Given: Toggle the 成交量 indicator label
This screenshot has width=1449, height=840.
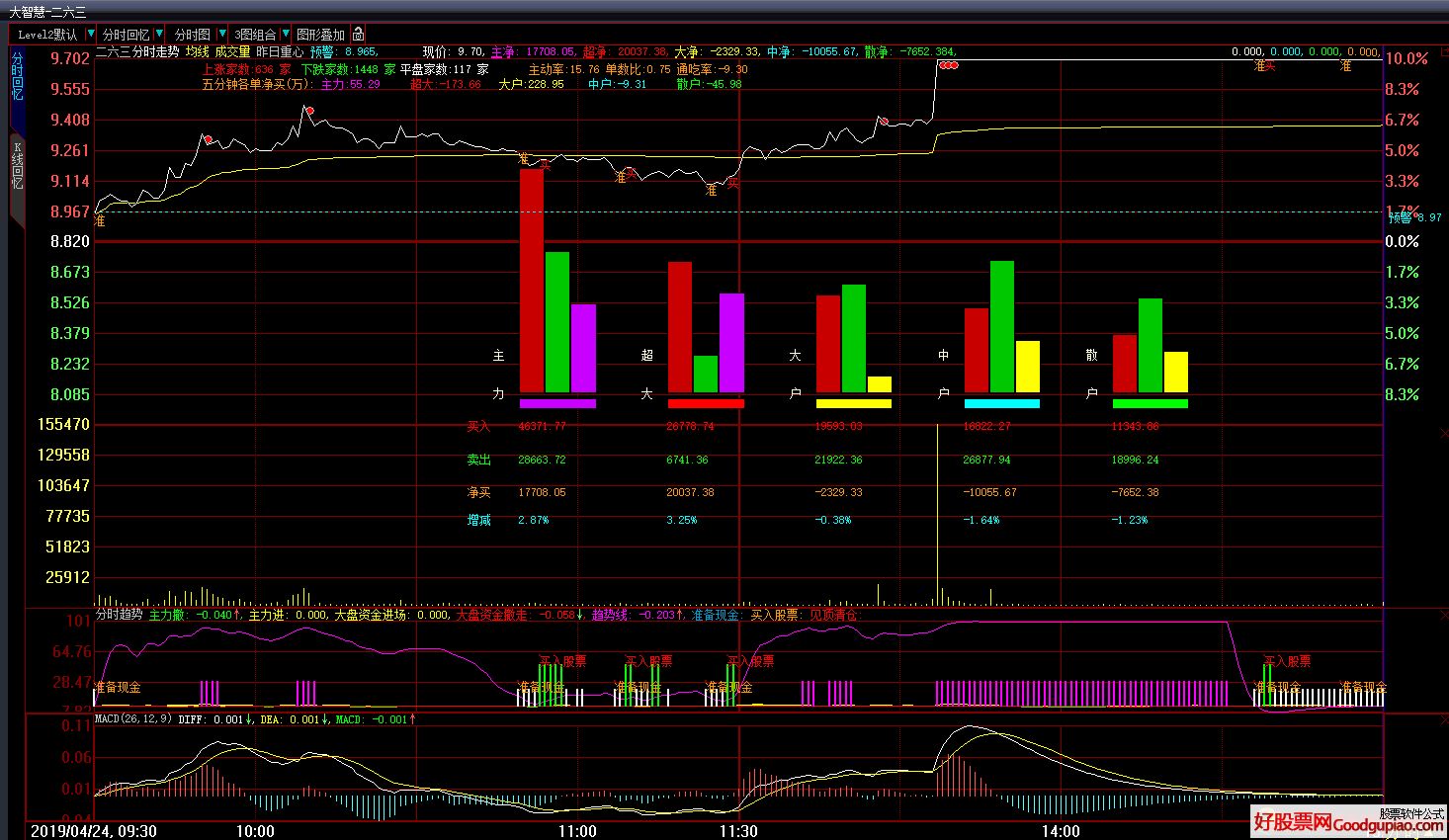Looking at the screenshot, I should [x=232, y=51].
